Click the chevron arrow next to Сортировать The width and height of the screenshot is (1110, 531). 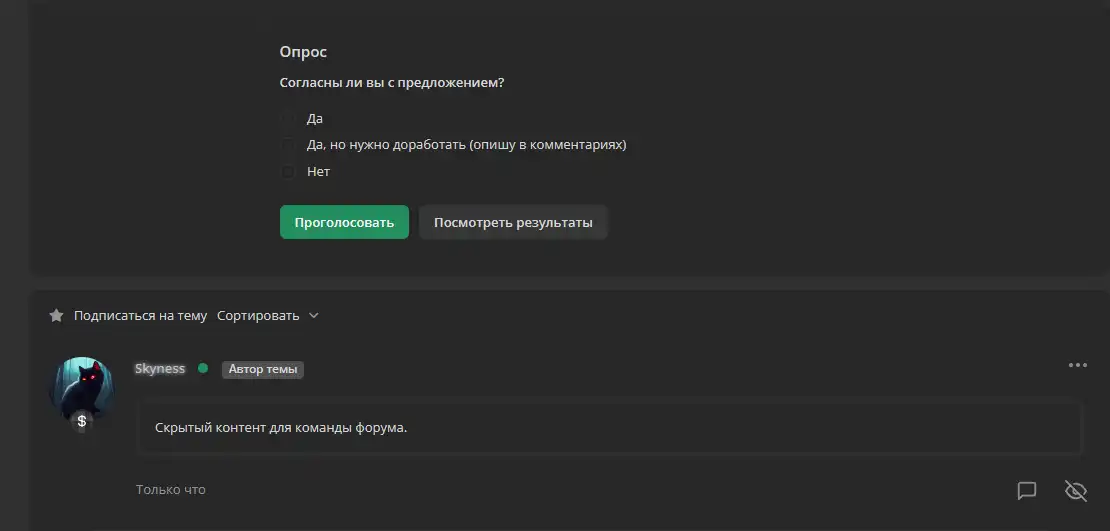click(314, 316)
